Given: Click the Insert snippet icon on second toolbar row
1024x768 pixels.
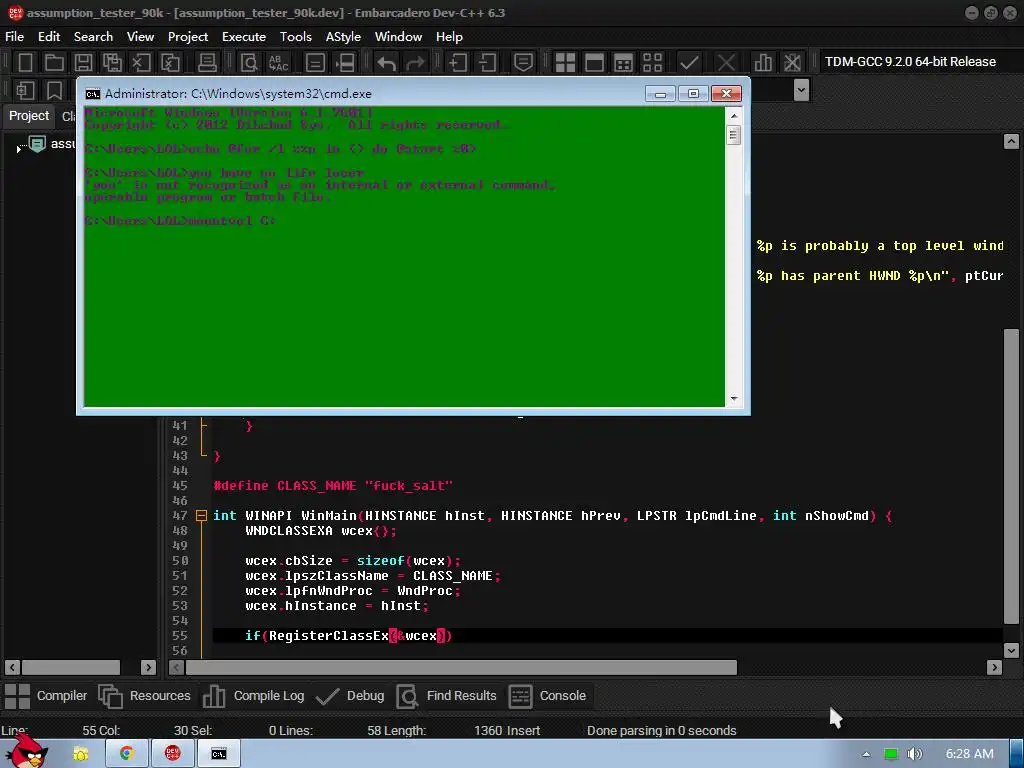Looking at the screenshot, I should [x=25, y=90].
